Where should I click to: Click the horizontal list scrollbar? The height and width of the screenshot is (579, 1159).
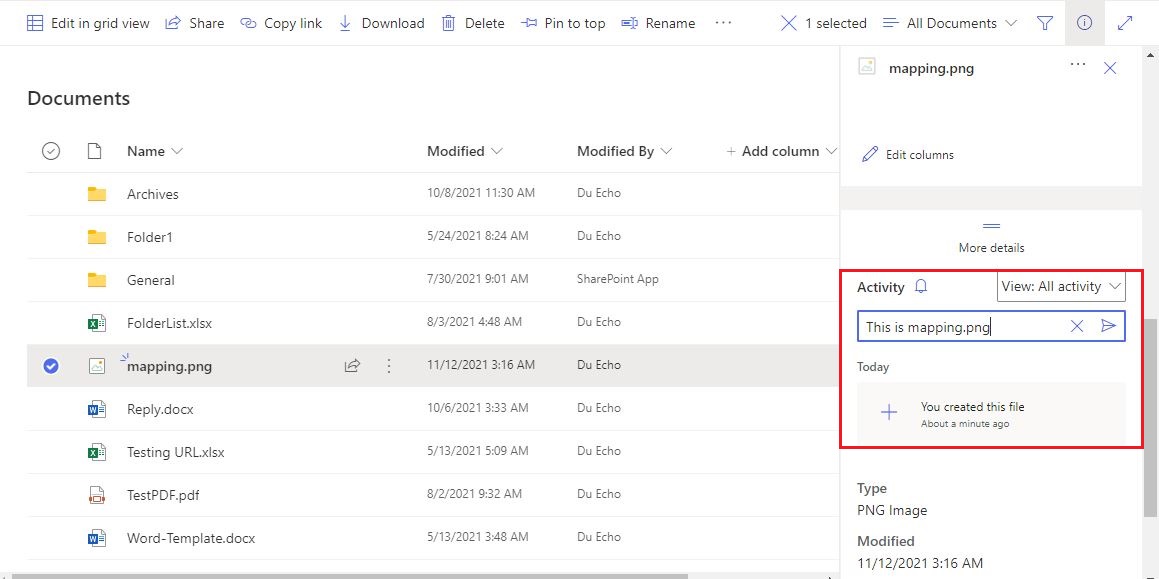351,575
